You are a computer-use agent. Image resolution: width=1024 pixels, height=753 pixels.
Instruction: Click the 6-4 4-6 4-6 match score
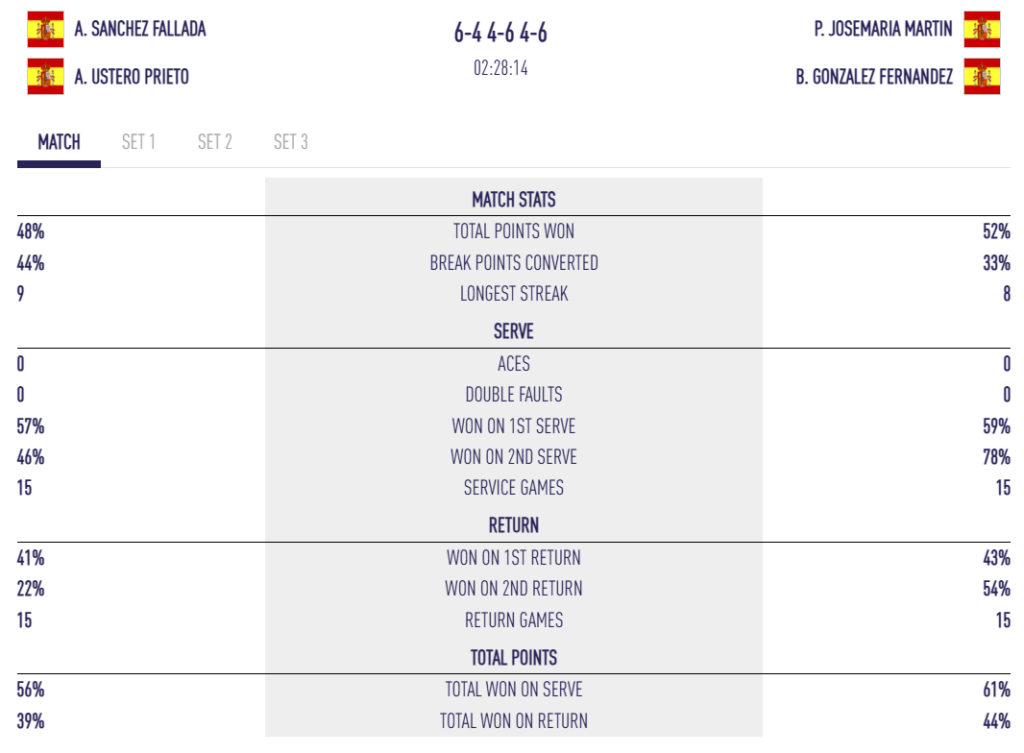[501, 33]
